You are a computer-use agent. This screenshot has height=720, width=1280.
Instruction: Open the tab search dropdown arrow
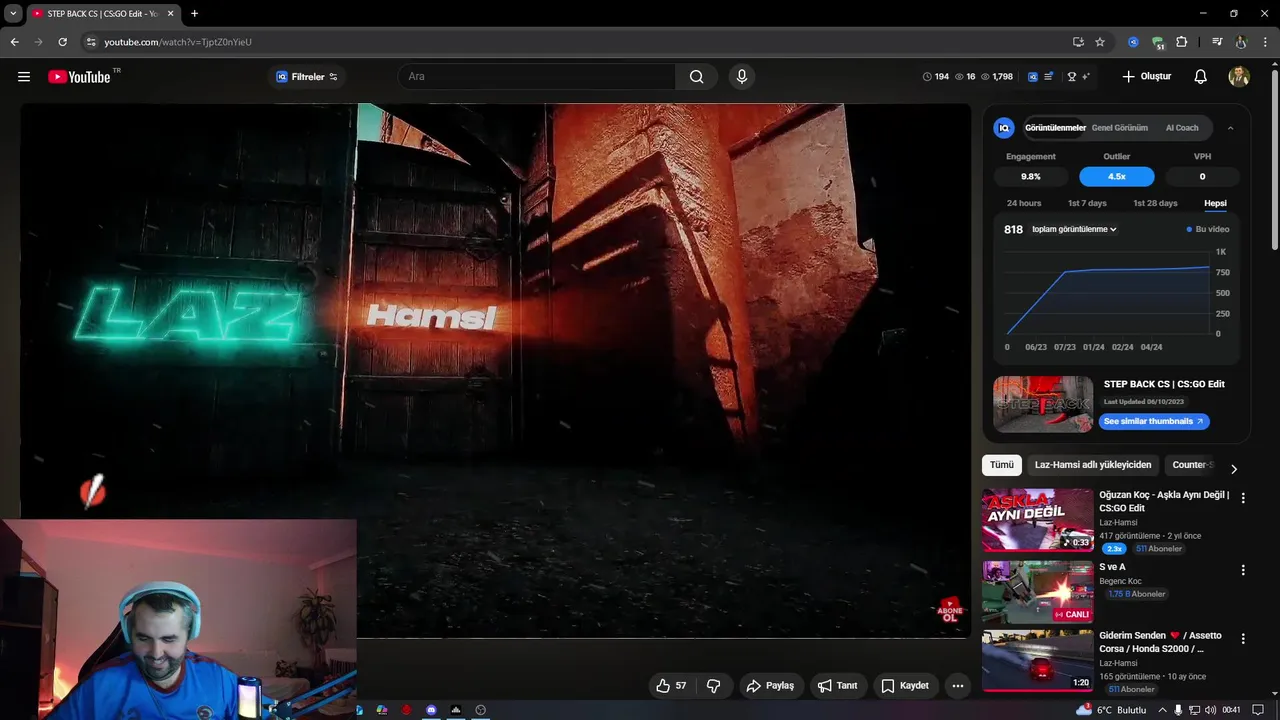click(13, 14)
